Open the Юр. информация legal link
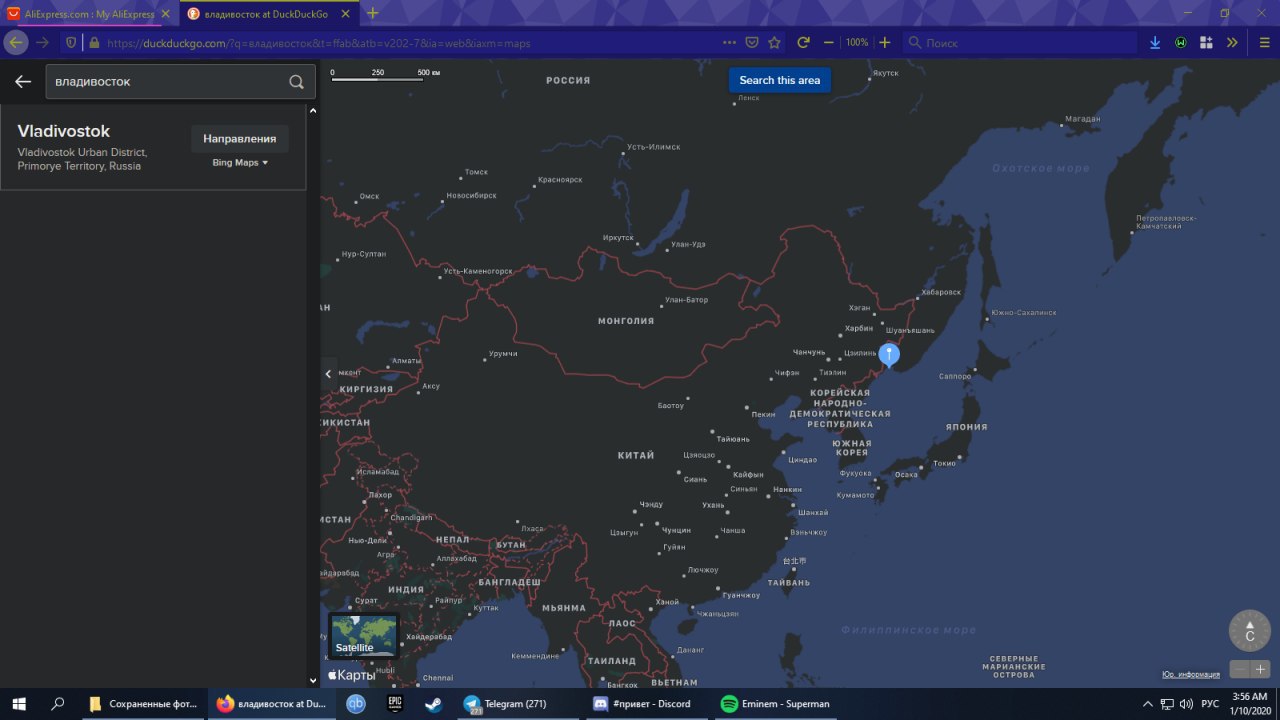This screenshot has width=1280, height=720. click(1190, 674)
